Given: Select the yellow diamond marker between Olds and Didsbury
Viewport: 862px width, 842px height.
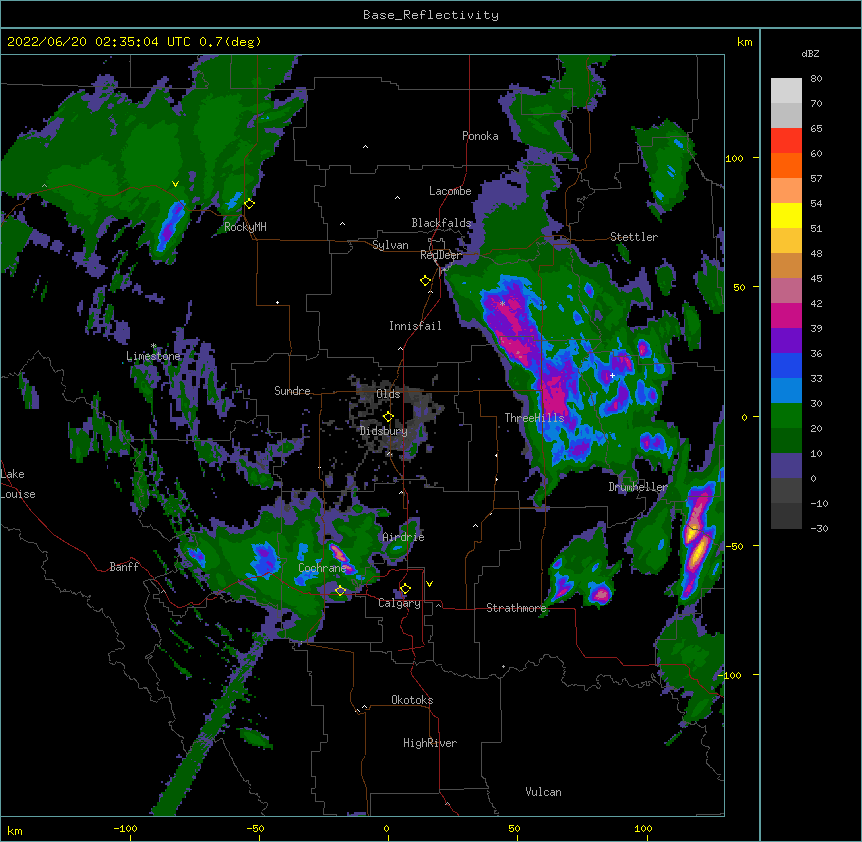Looking at the screenshot, I should click(x=388, y=416).
